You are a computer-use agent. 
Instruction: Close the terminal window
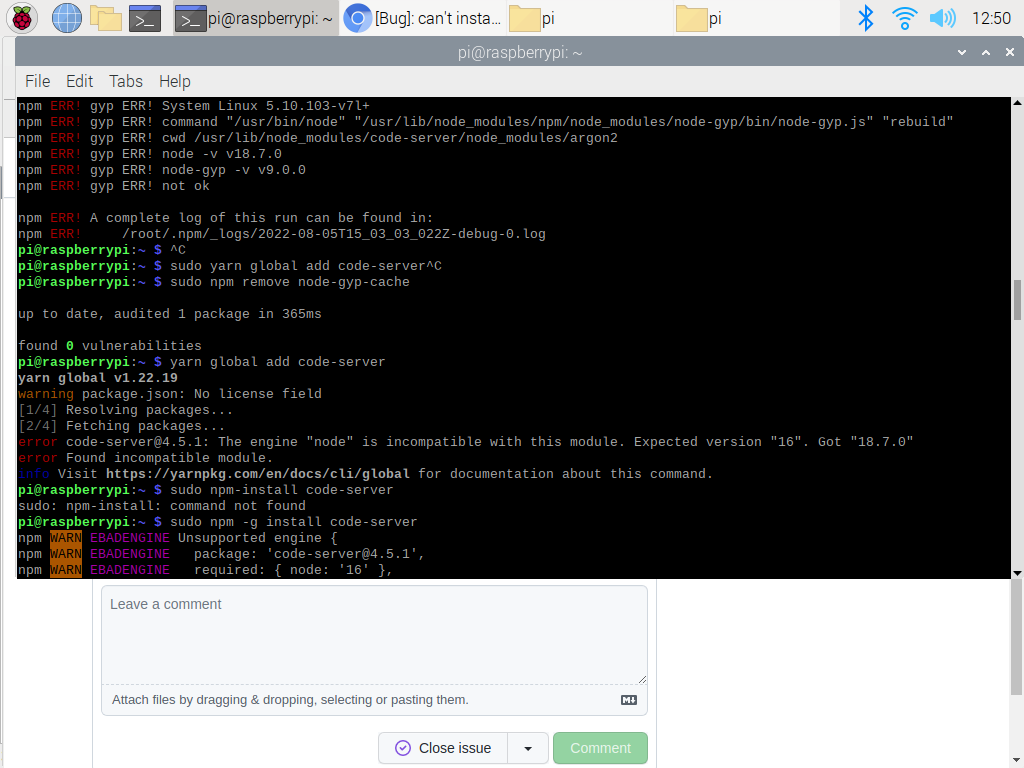point(1010,52)
